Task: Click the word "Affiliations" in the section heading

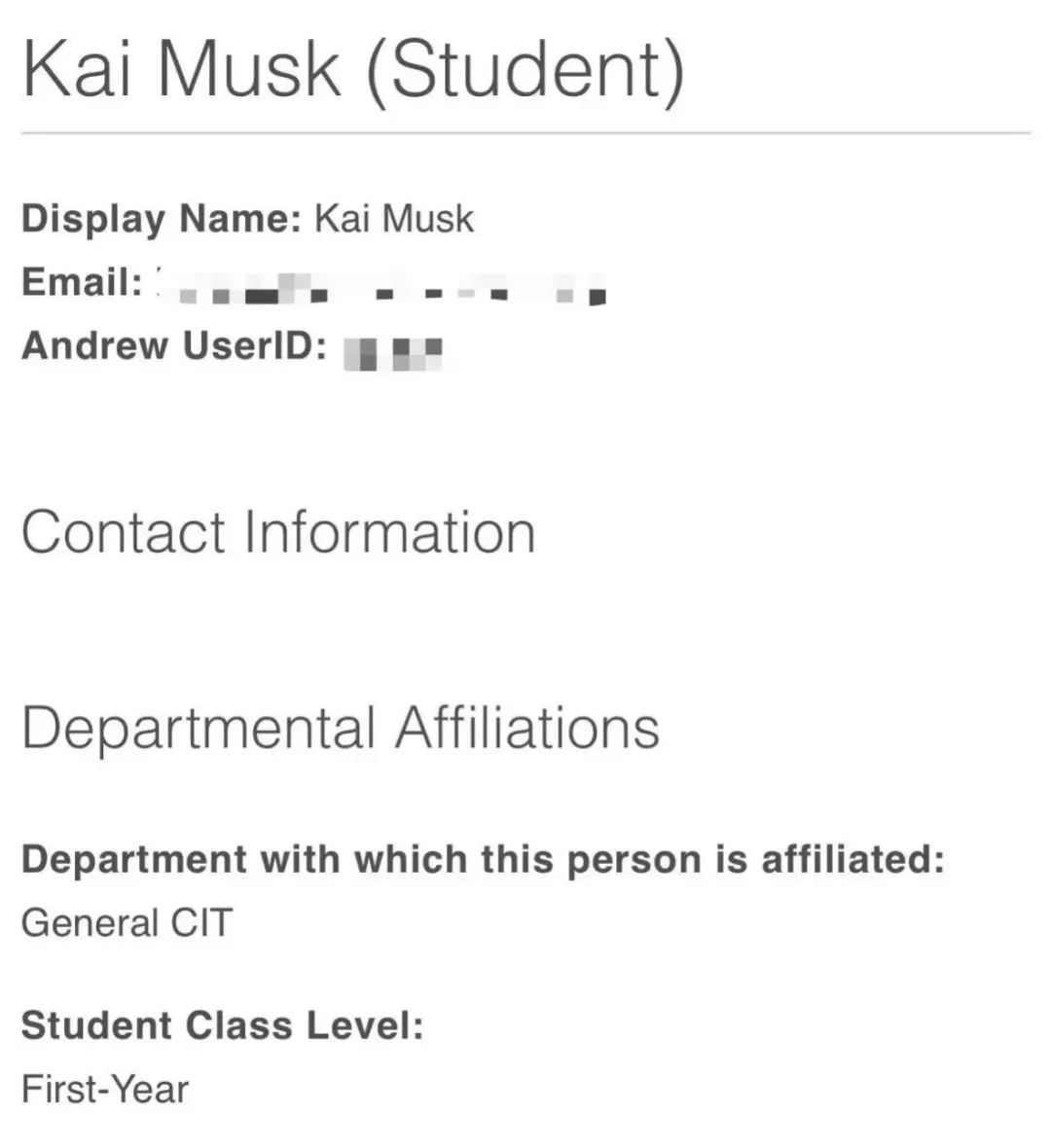Action: [526, 728]
